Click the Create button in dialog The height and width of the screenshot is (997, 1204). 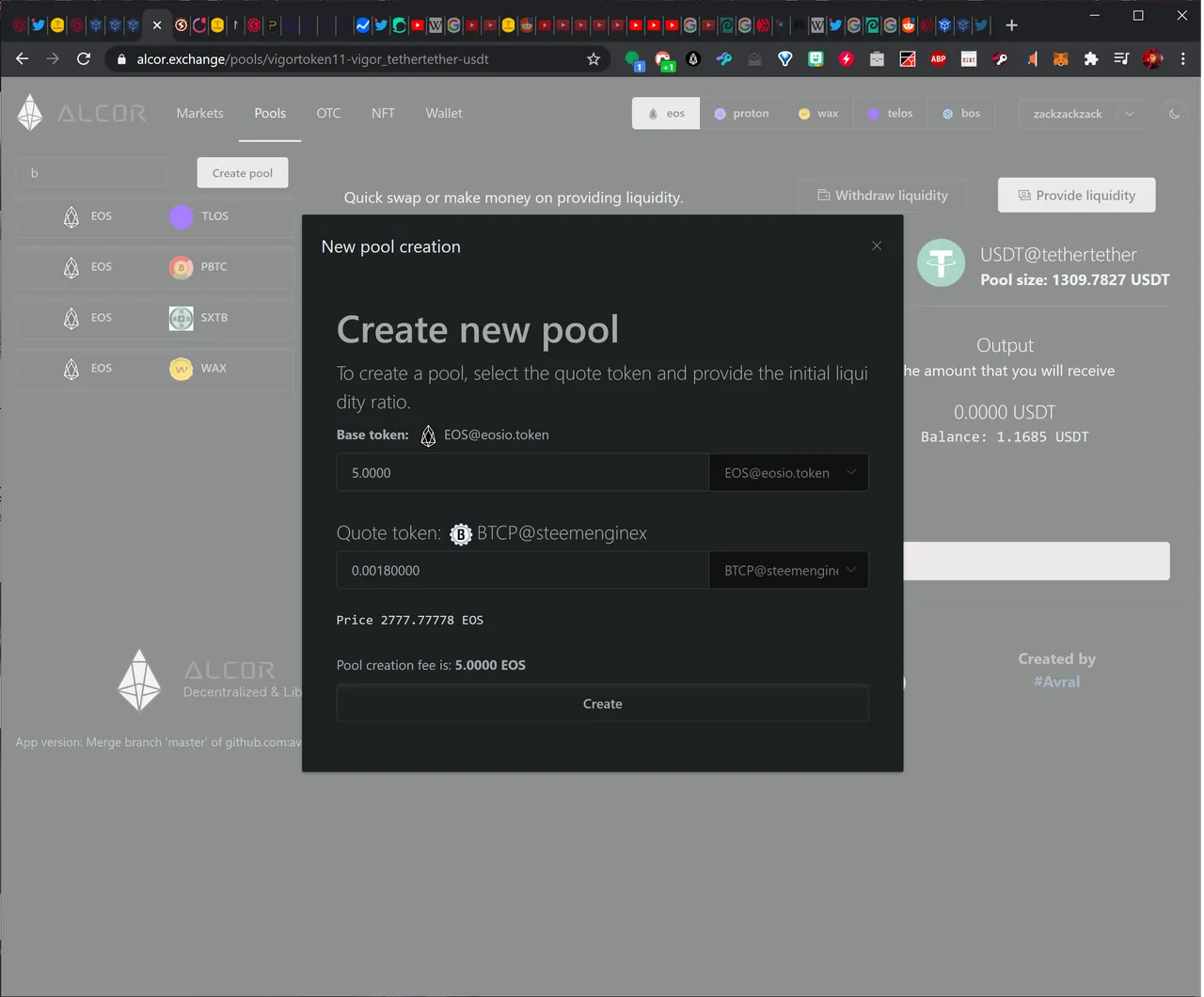[602, 704]
